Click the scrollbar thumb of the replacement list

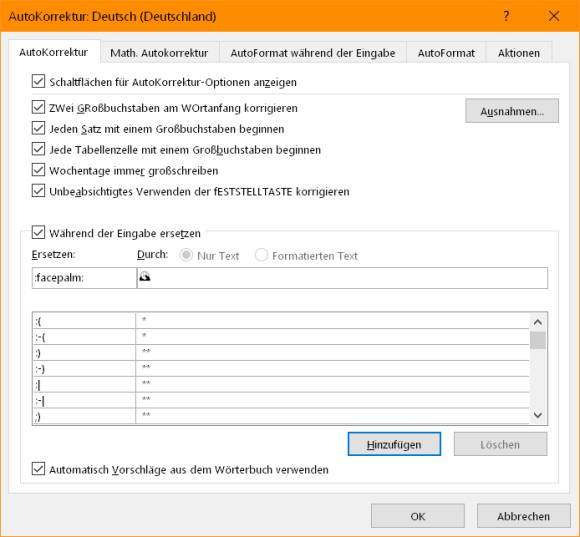click(538, 341)
